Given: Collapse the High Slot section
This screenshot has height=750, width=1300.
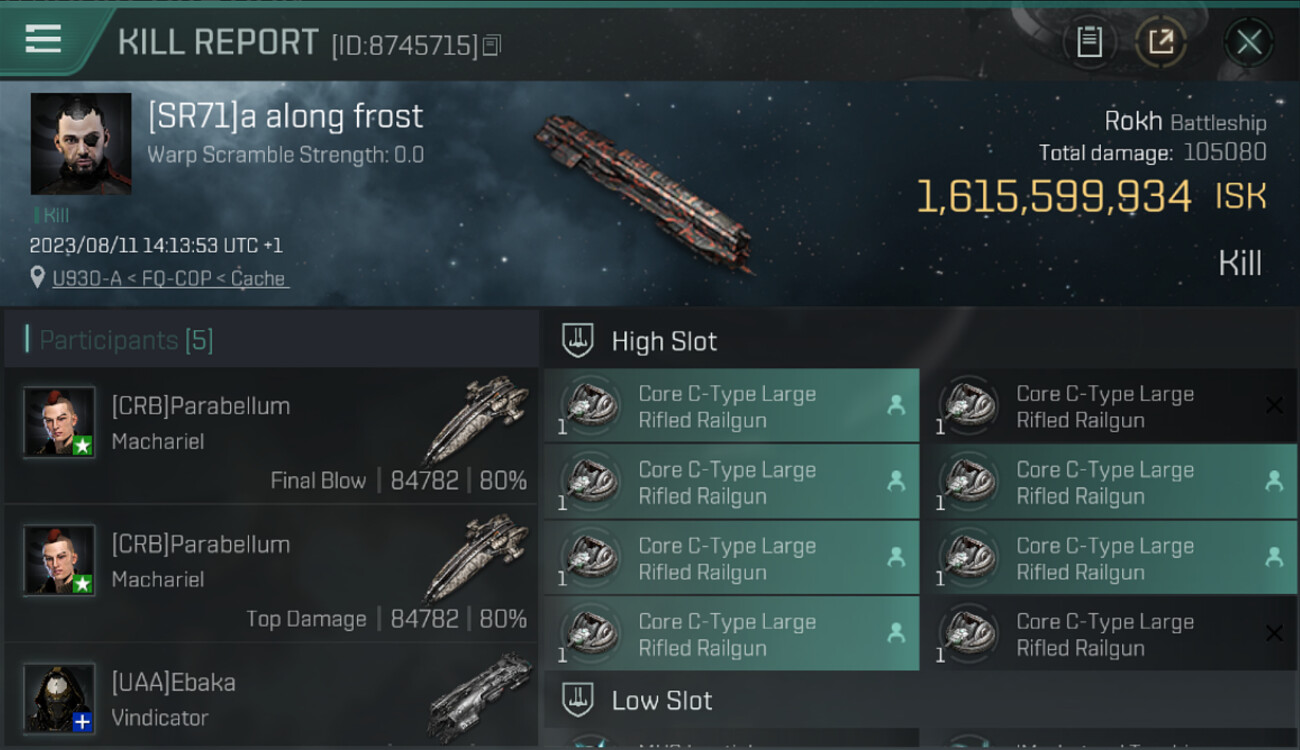Looking at the screenshot, I should click(x=578, y=341).
